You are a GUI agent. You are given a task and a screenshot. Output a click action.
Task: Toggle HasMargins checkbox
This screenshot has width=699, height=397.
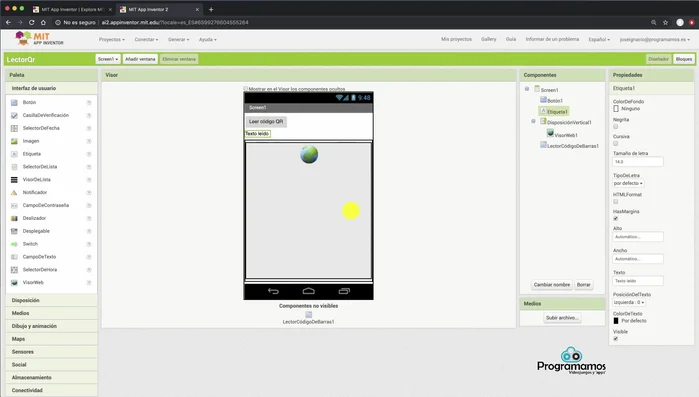616,218
